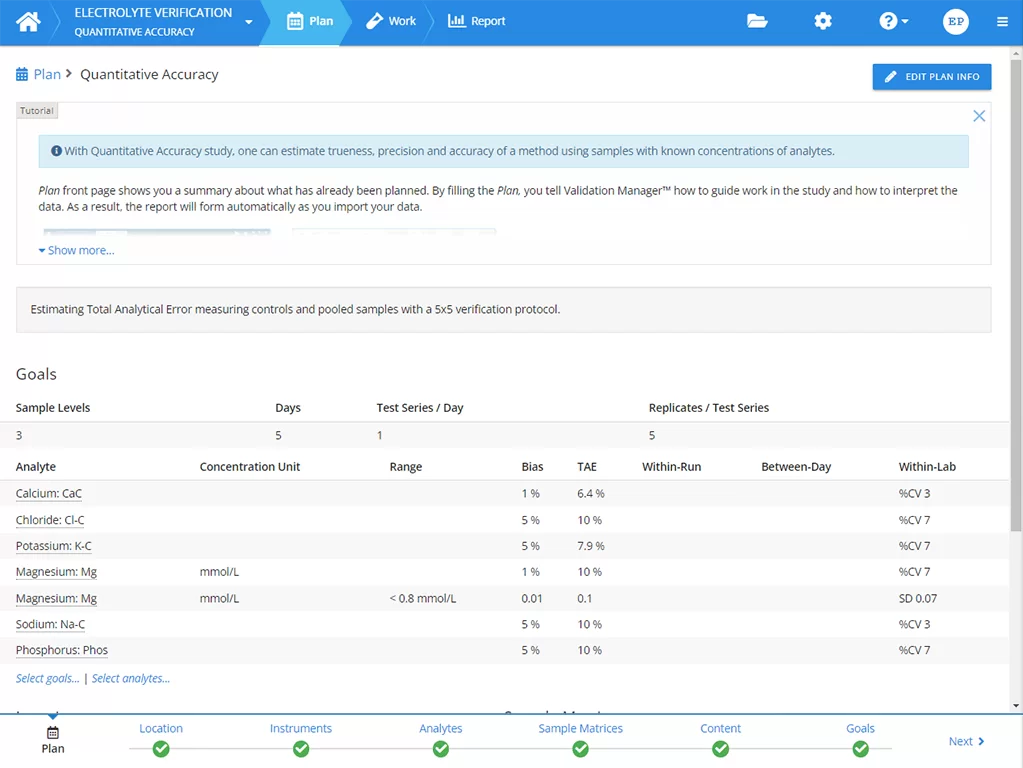Click the Calcium: CaC analyte

click(49, 493)
